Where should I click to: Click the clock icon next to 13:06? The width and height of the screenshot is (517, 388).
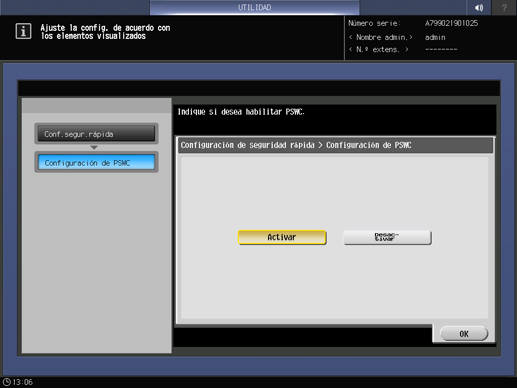[x=7, y=382]
